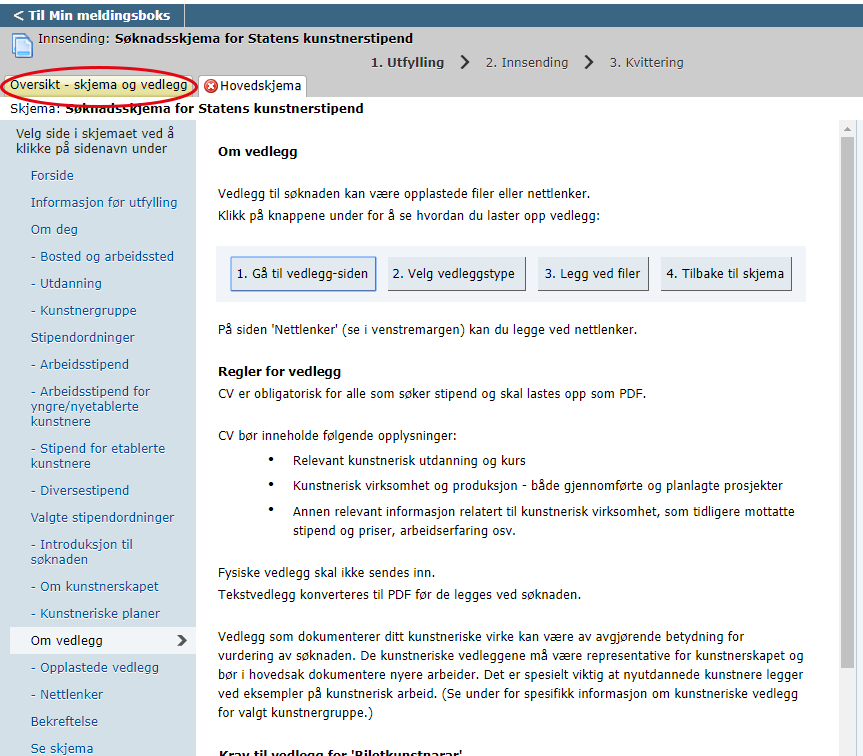Go back via Til Min meldingsboks
The height and width of the screenshot is (756, 863).
tap(92, 15)
